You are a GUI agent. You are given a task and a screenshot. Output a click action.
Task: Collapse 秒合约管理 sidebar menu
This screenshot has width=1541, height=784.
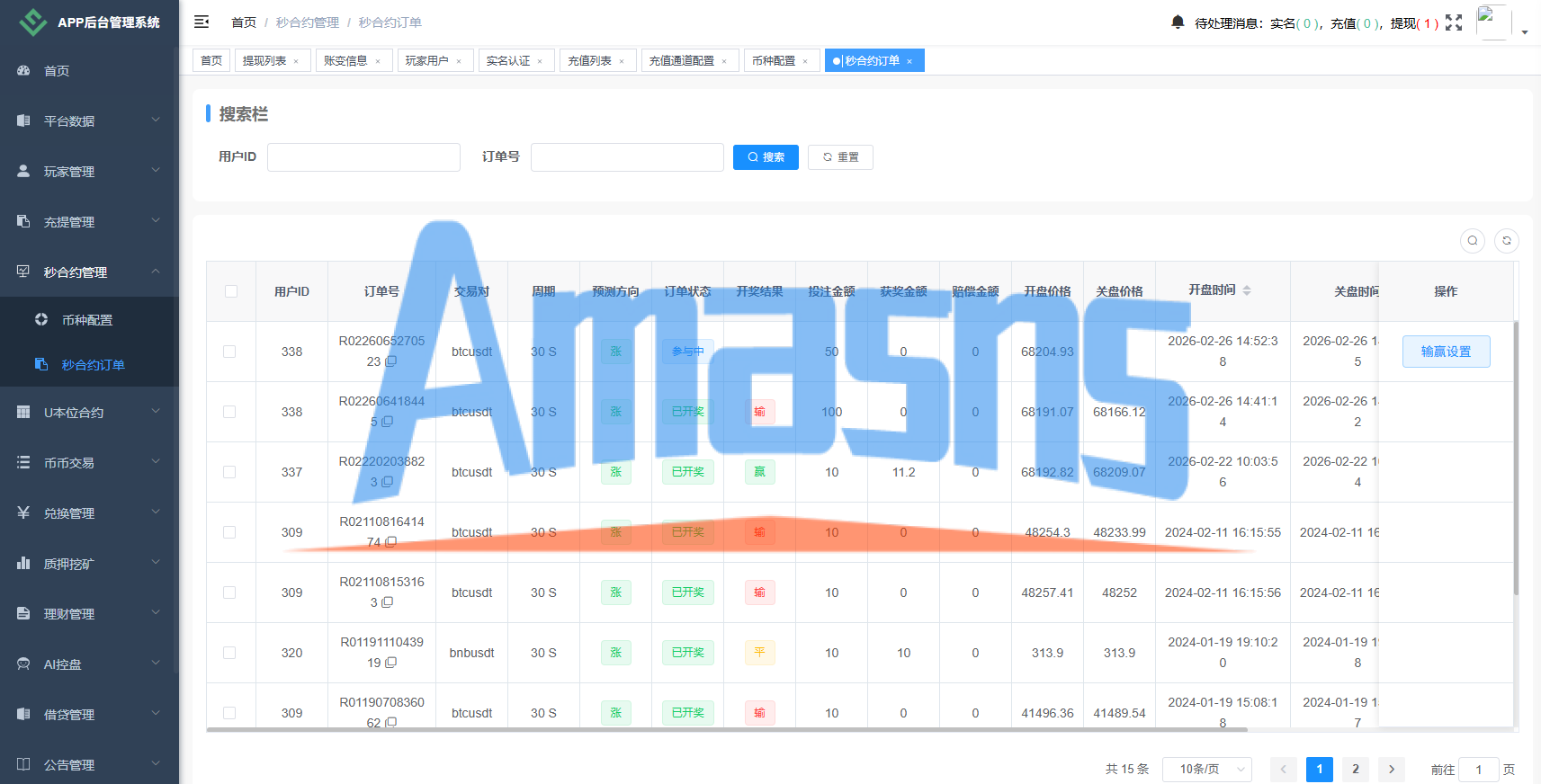(89, 272)
